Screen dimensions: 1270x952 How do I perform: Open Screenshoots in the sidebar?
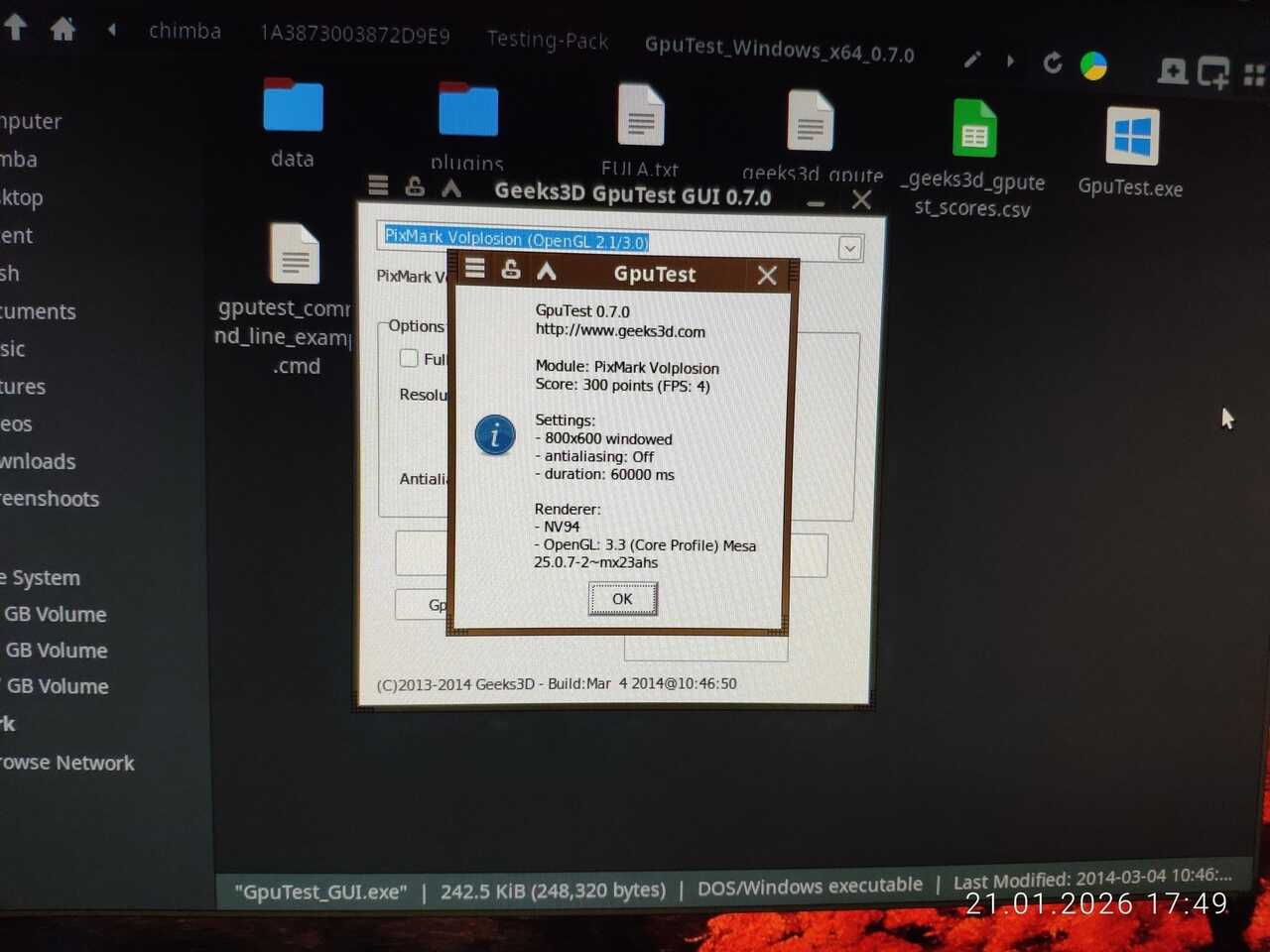[x=50, y=499]
